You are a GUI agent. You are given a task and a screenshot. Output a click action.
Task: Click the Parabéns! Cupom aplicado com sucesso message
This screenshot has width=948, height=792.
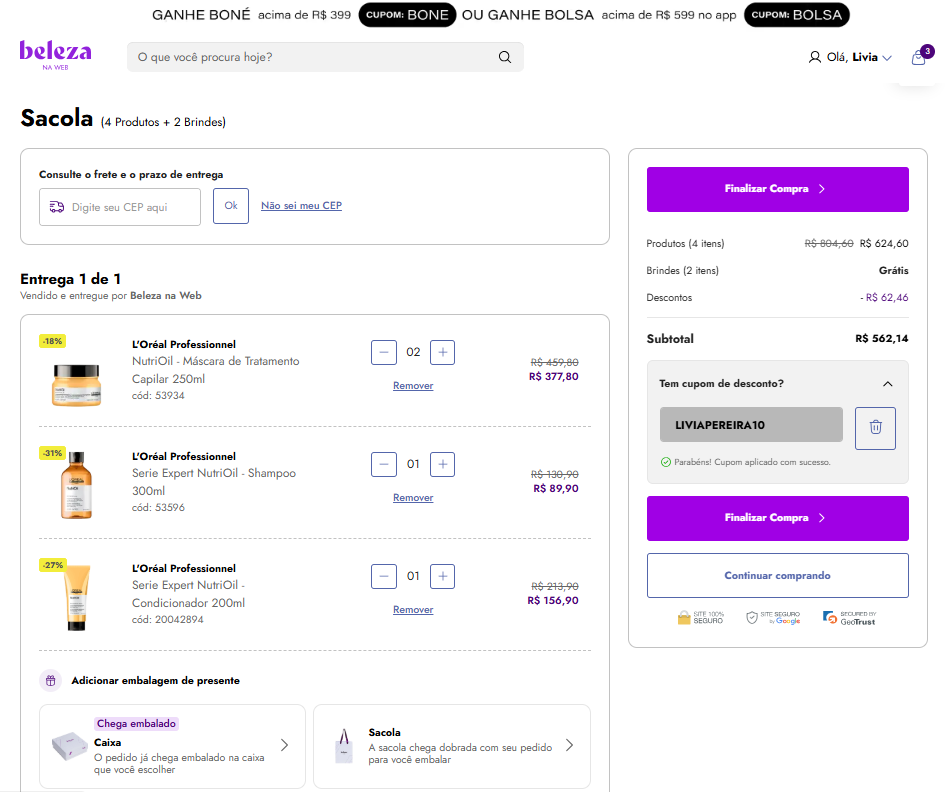point(746,462)
